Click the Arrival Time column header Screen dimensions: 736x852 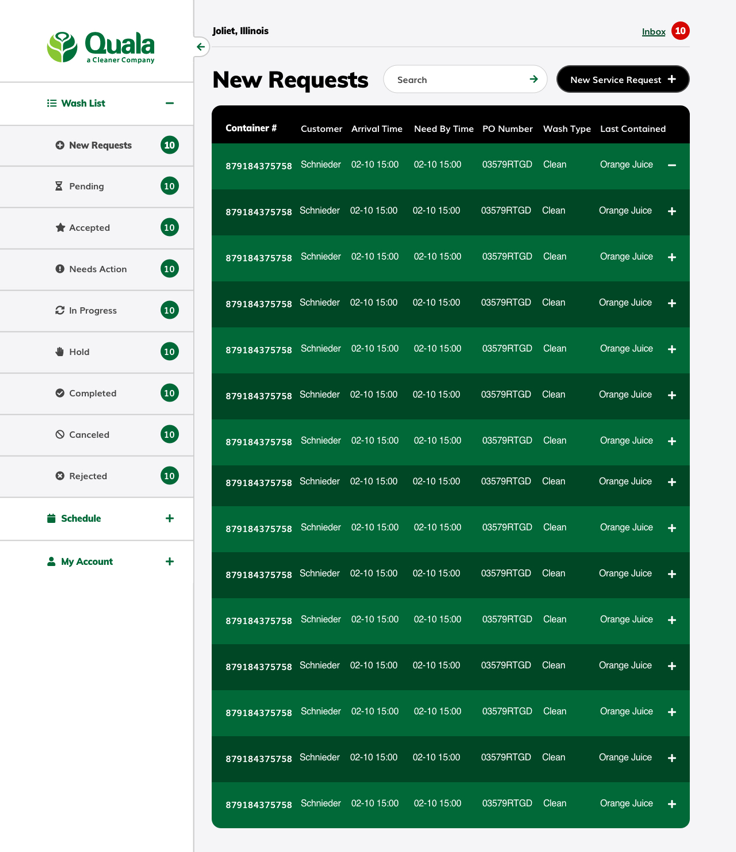(x=376, y=129)
